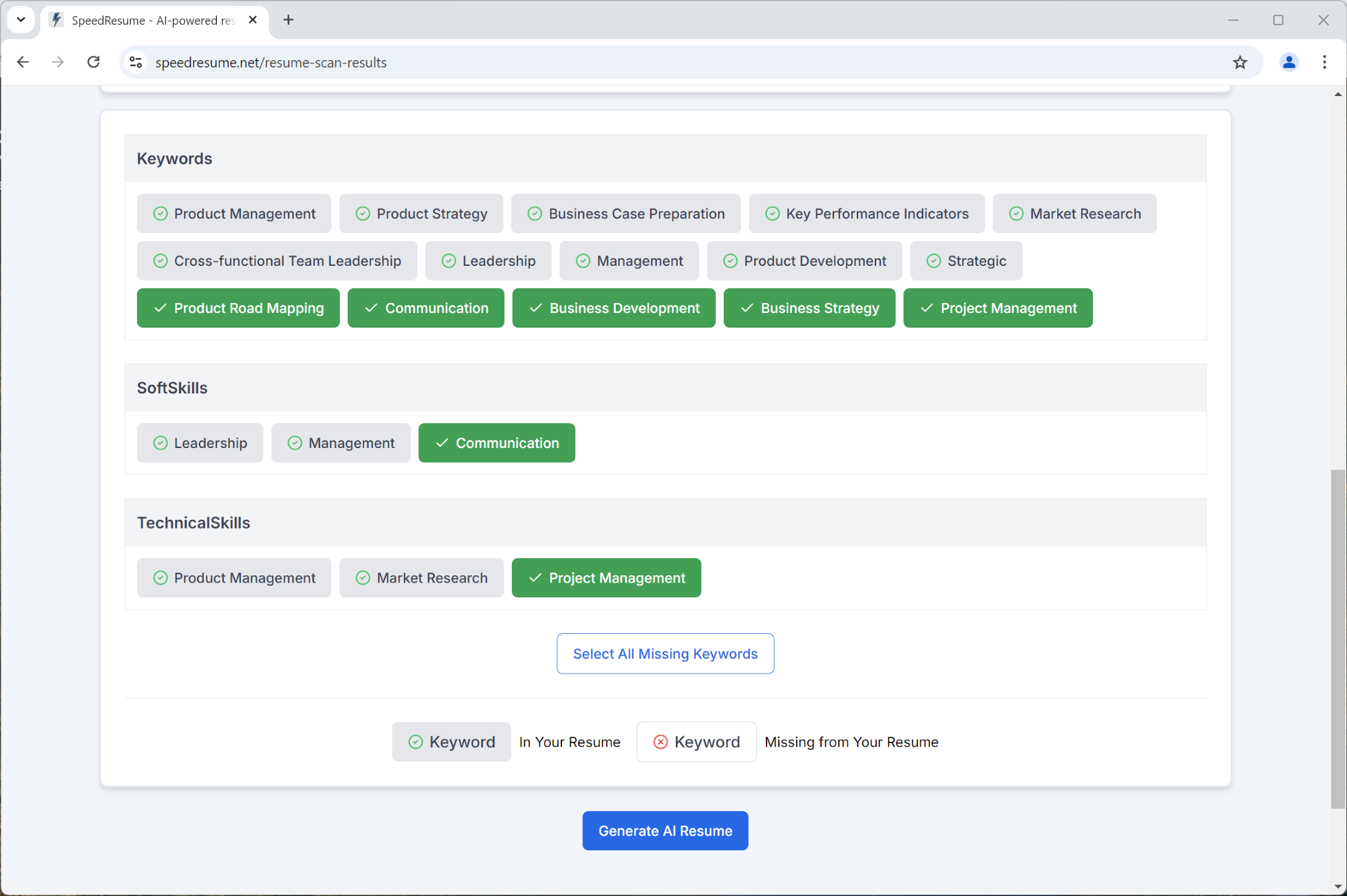The width and height of the screenshot is (1347, 896).
Task: Click the Generate AI Resume button
Action: 665,830
